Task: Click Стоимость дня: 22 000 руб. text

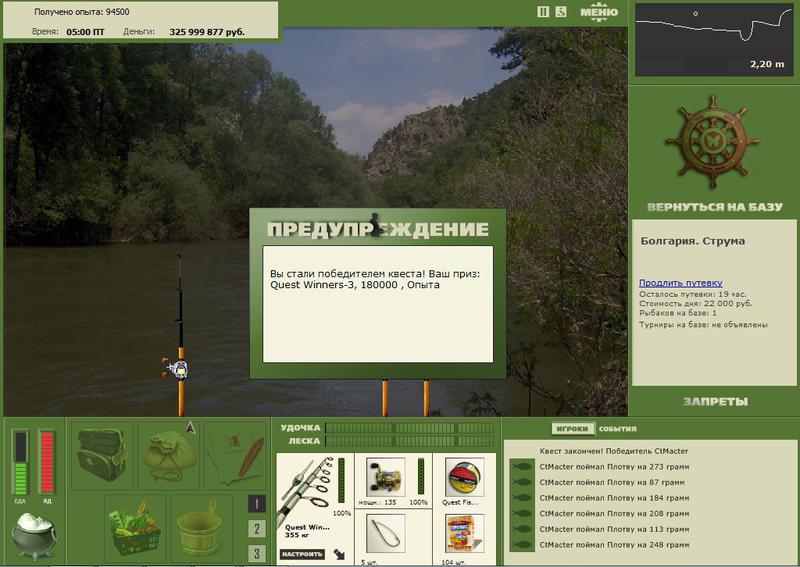Action: tap(695, 304)
